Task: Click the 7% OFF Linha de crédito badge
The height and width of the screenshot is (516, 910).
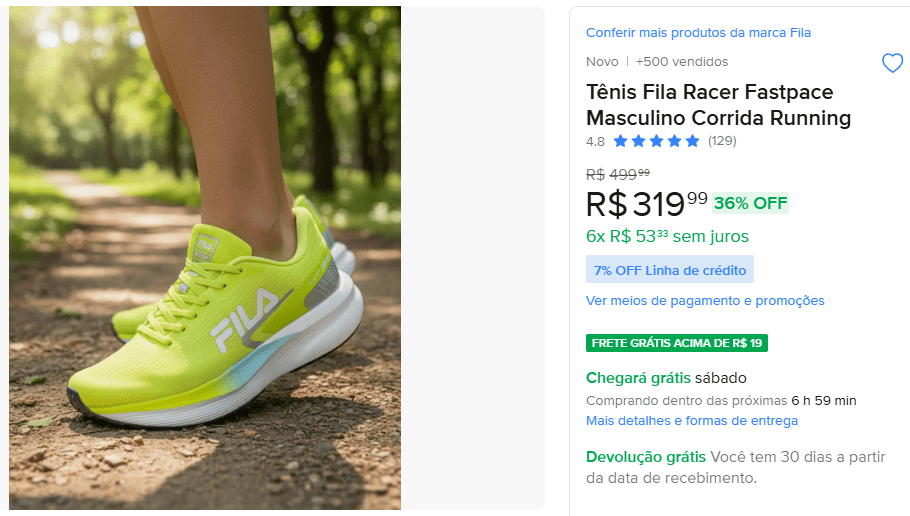Action: 670,270
